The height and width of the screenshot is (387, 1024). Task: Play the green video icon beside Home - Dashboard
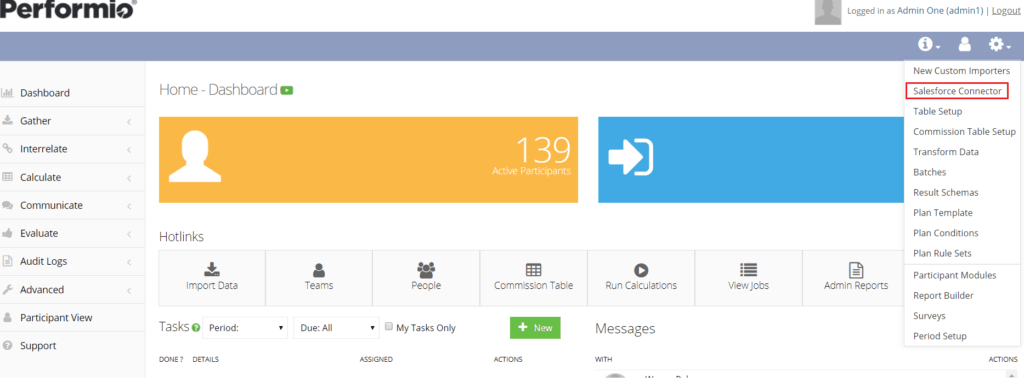point(287,90)
